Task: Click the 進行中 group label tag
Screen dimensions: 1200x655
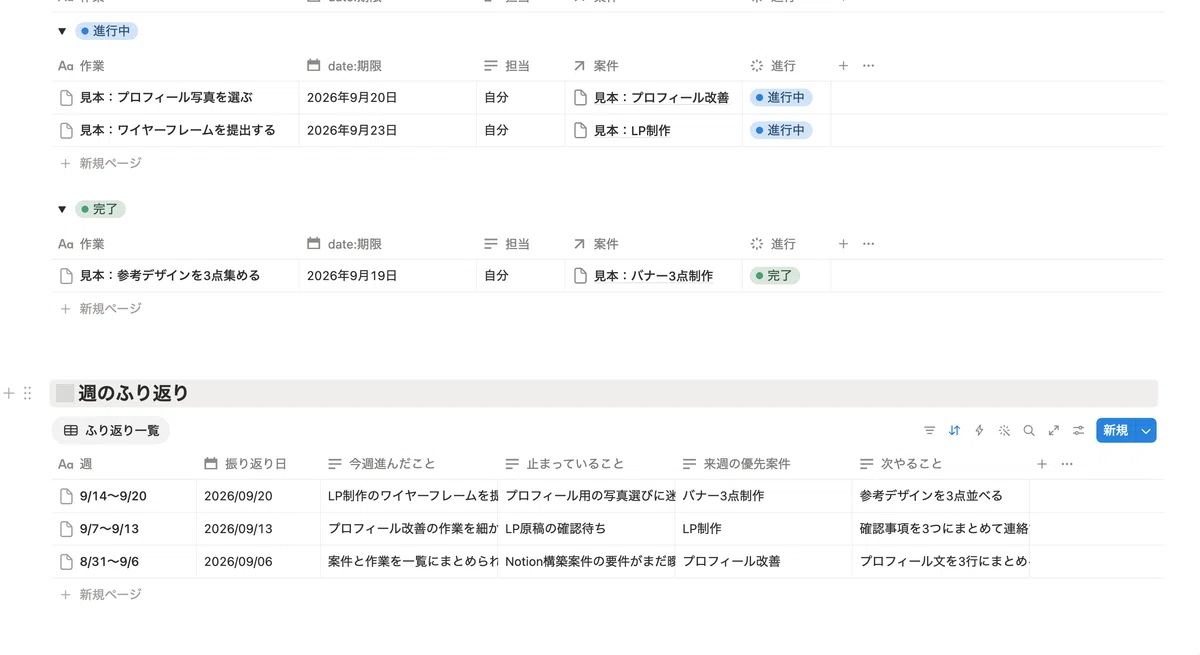Action: coord(106,32)
